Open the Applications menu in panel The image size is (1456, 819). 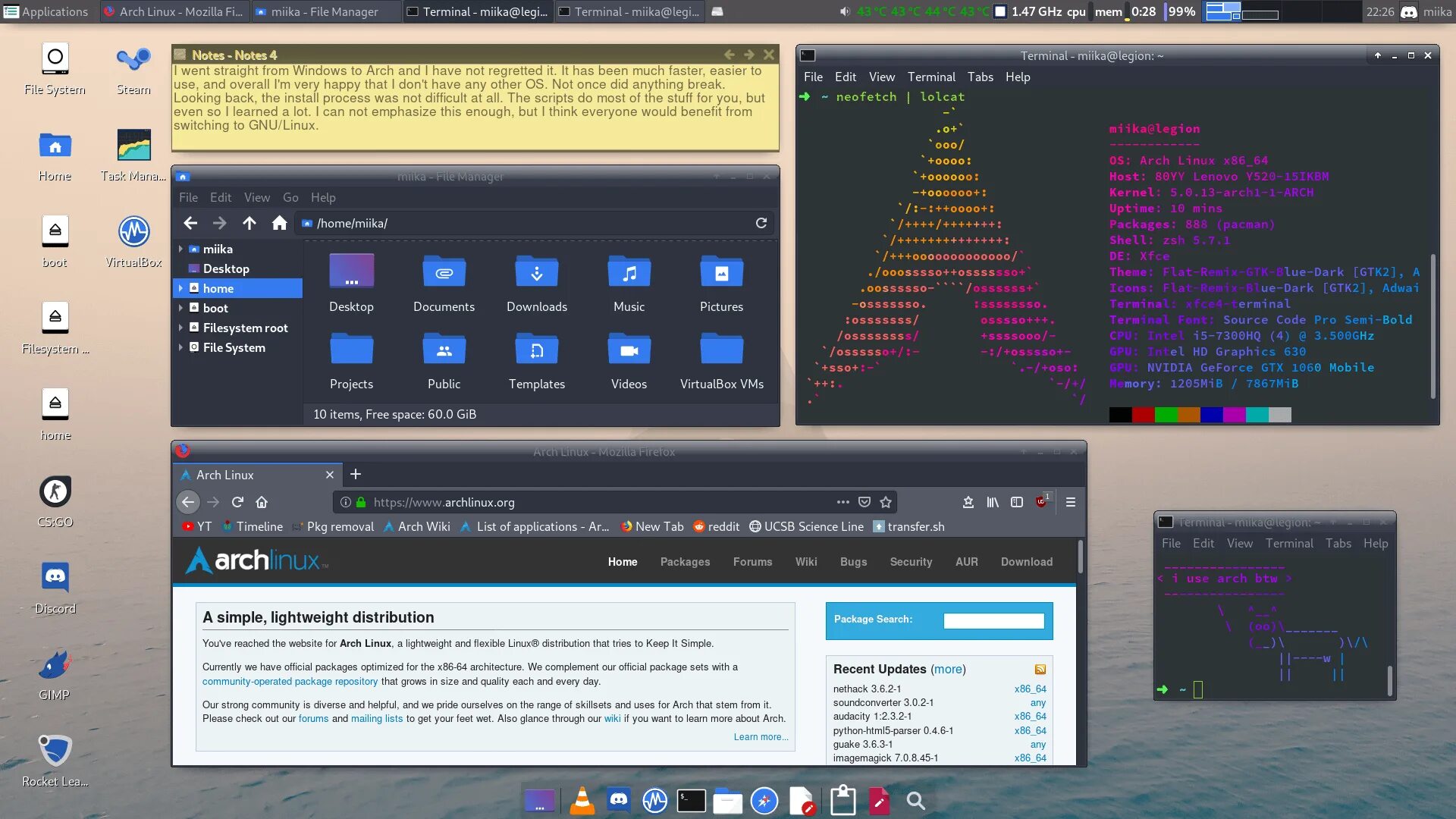(x=45, y=11)
